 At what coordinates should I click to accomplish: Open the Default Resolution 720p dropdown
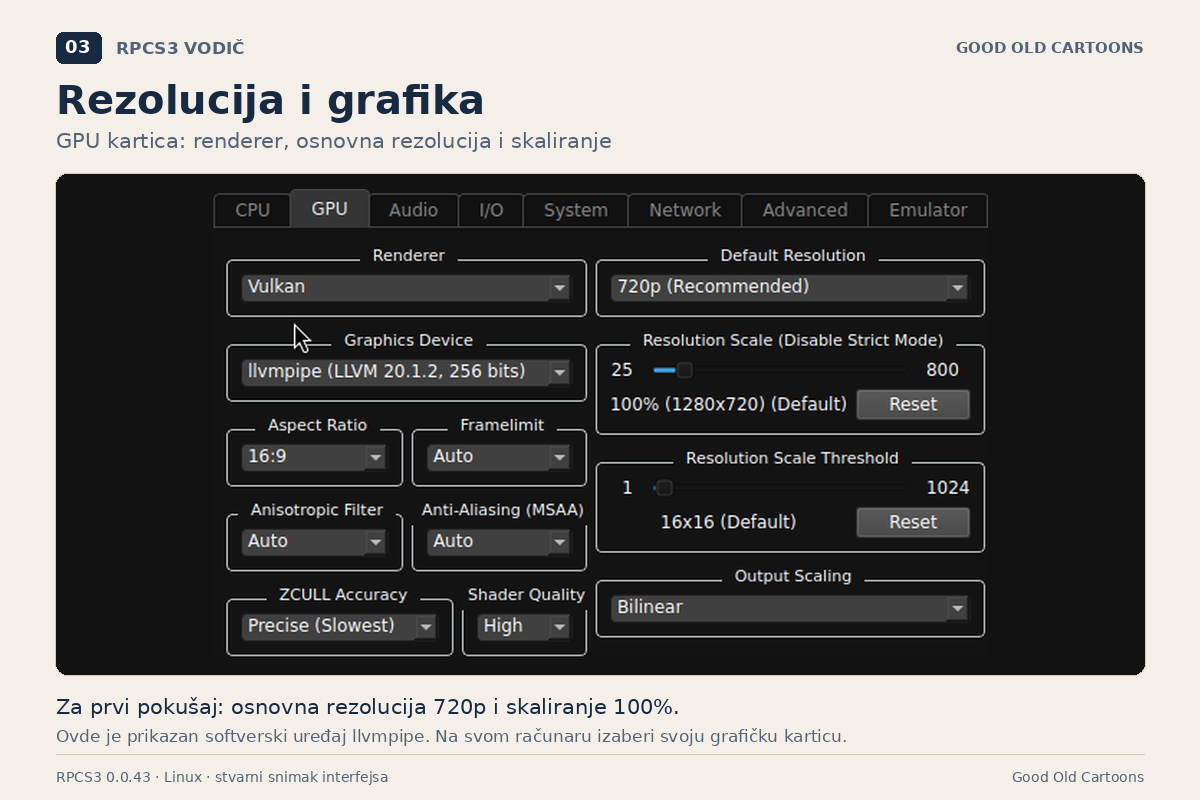pos(790,287)
